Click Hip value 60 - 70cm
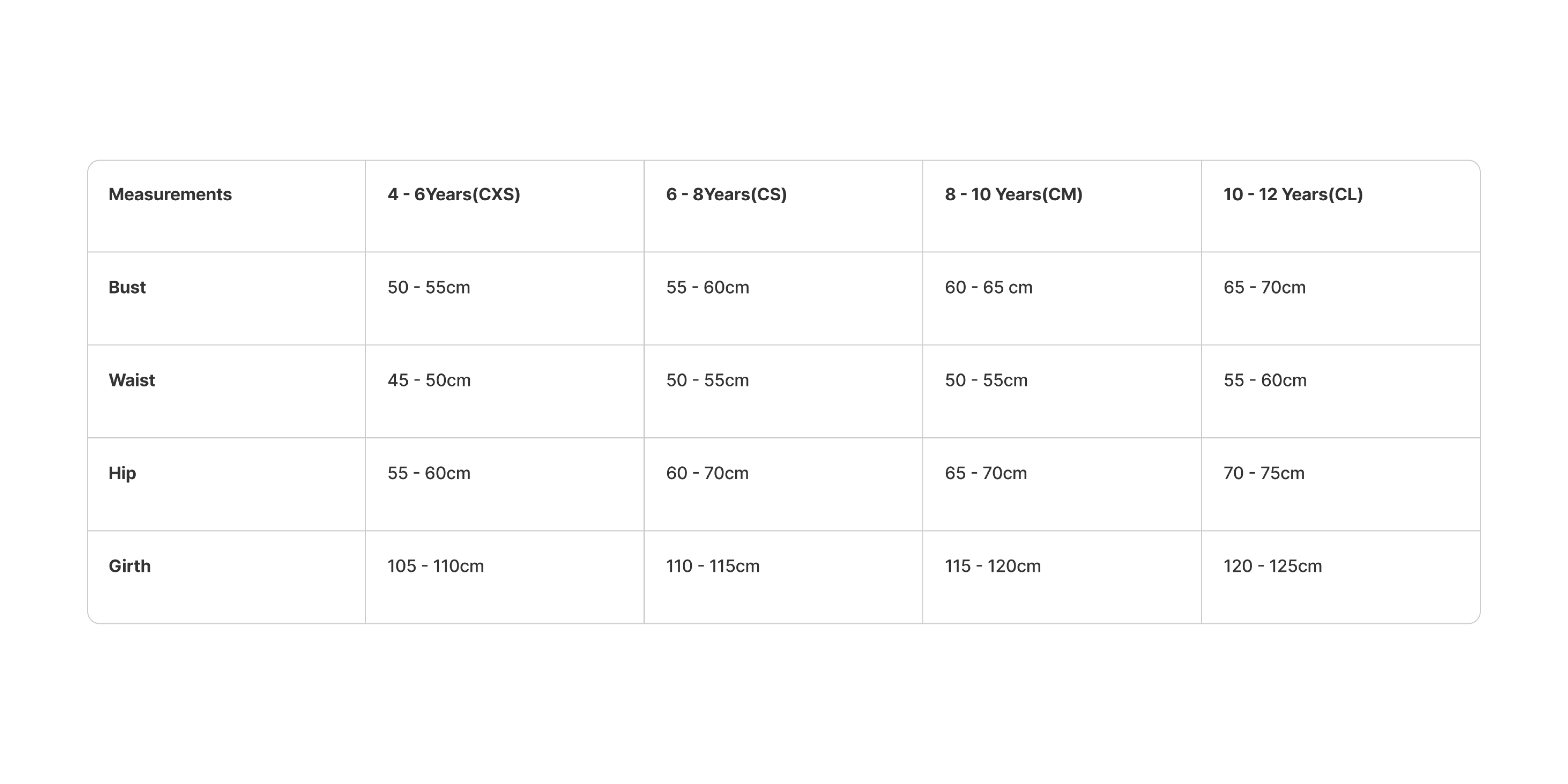Screen dimensions: 1568x784 pos(707,473)
